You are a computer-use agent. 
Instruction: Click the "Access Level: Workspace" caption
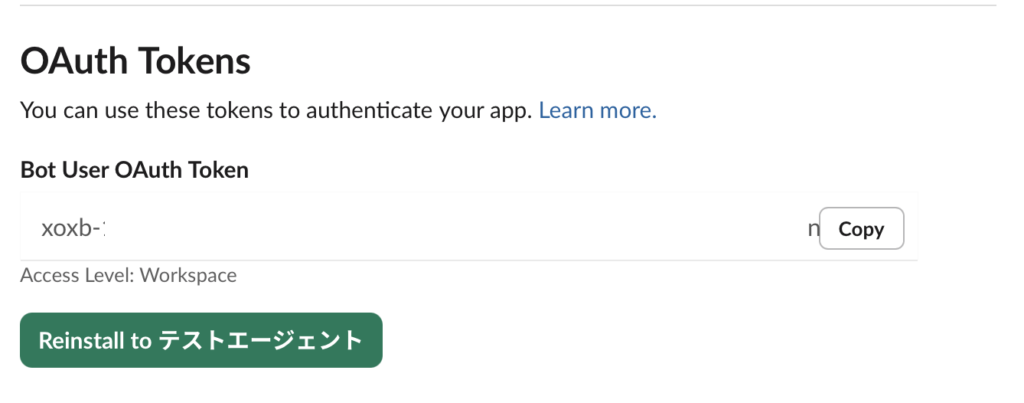pyautogui.click(x=128, y=275)
